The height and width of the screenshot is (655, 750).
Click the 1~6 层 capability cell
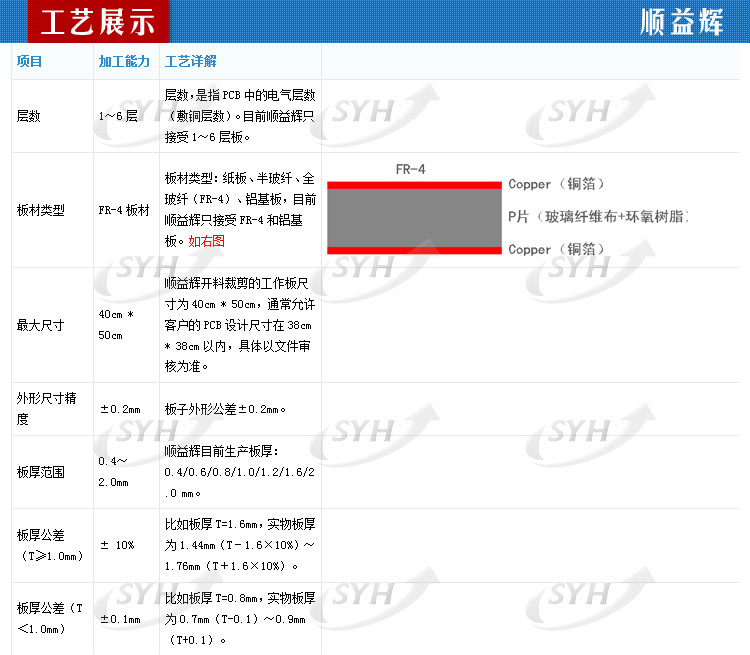point(118,116)
